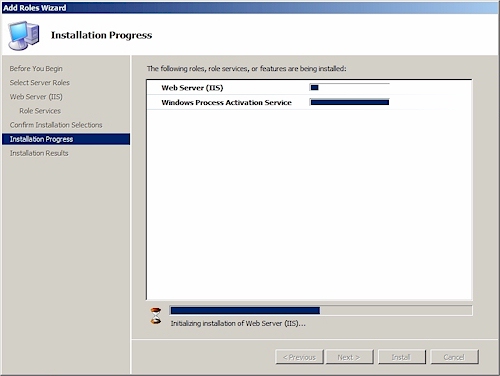Click the hourglass progress icon
The width and height of the screenshot is (500, 376).
[x=155, y=316]
